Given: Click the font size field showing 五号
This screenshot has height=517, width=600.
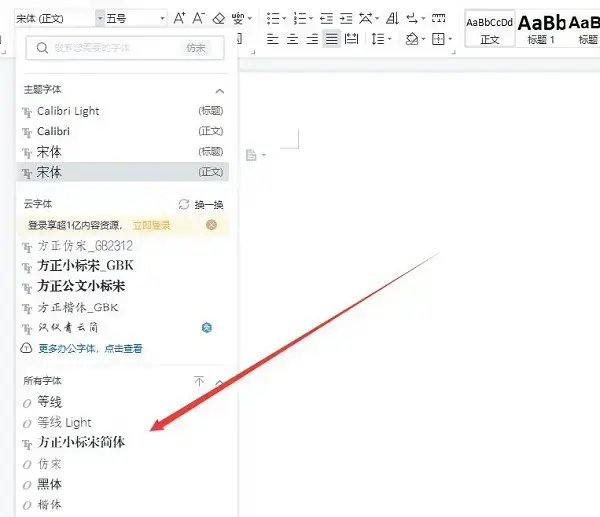Looking at the screenshot, I should click(x=132, y=18).
